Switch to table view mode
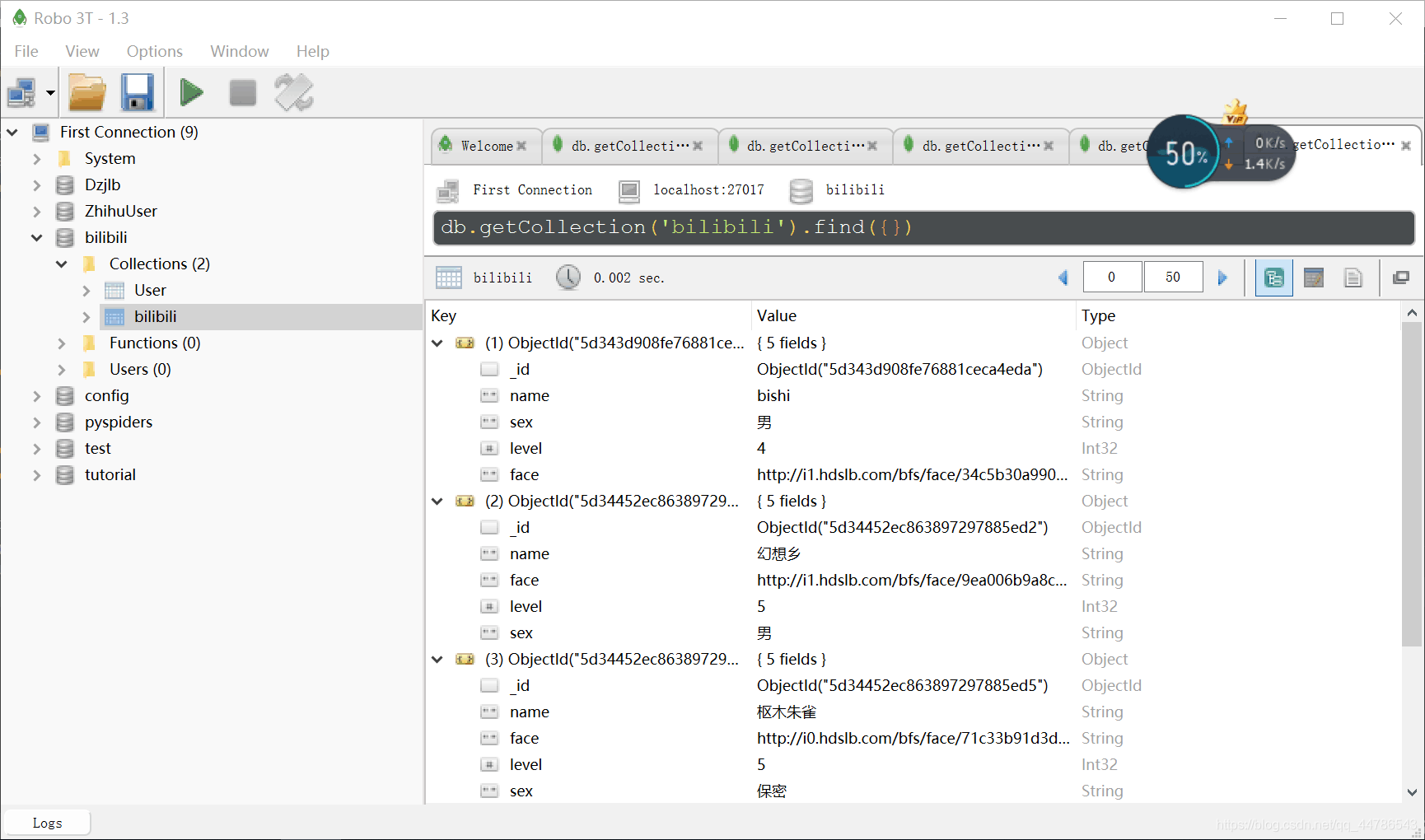The height and width of the screenshot is (840, 1425). pyautogui.click(x=1314, y=278)
